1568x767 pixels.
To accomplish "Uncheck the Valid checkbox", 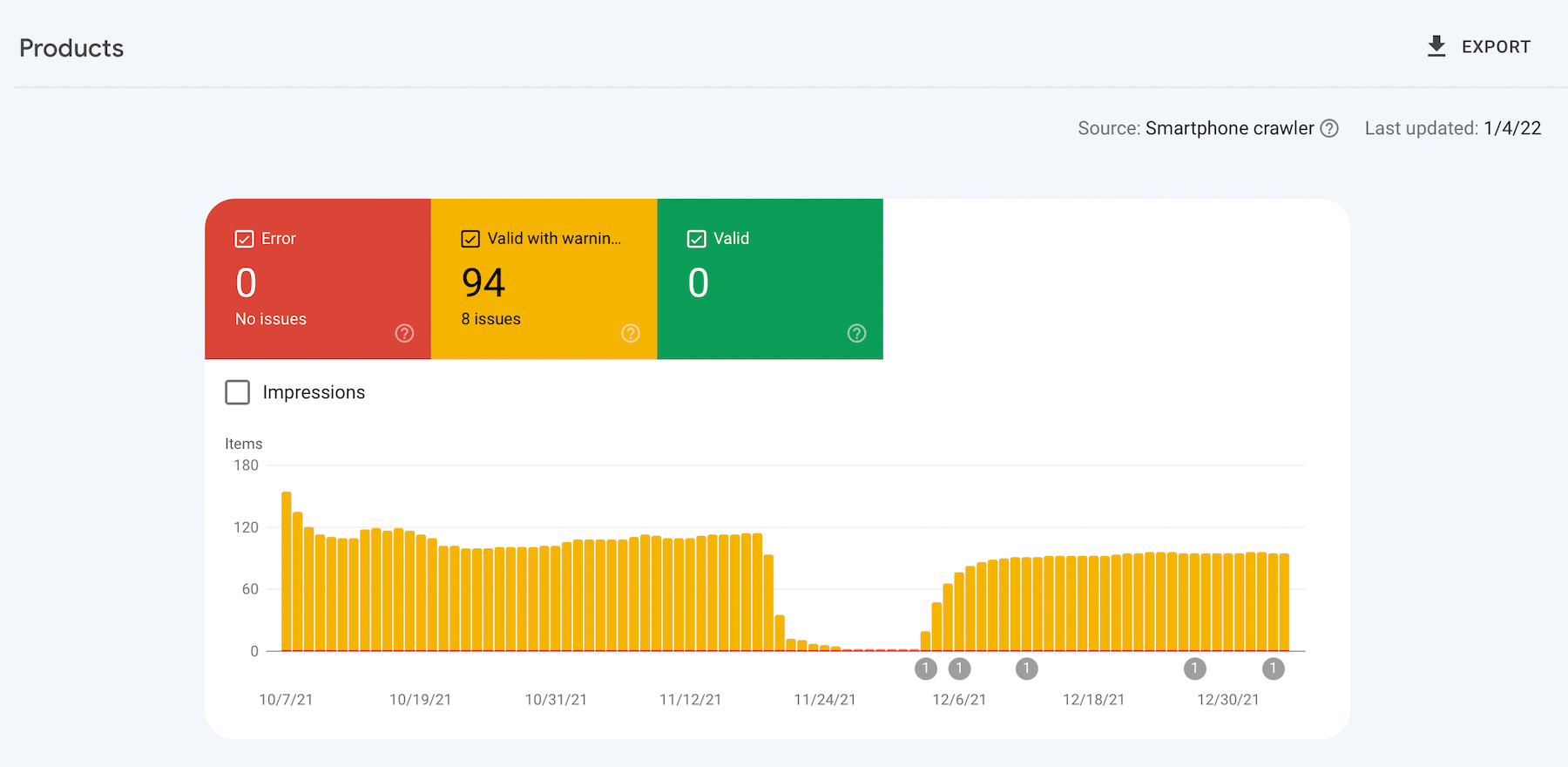I will [x=697, y=239].
